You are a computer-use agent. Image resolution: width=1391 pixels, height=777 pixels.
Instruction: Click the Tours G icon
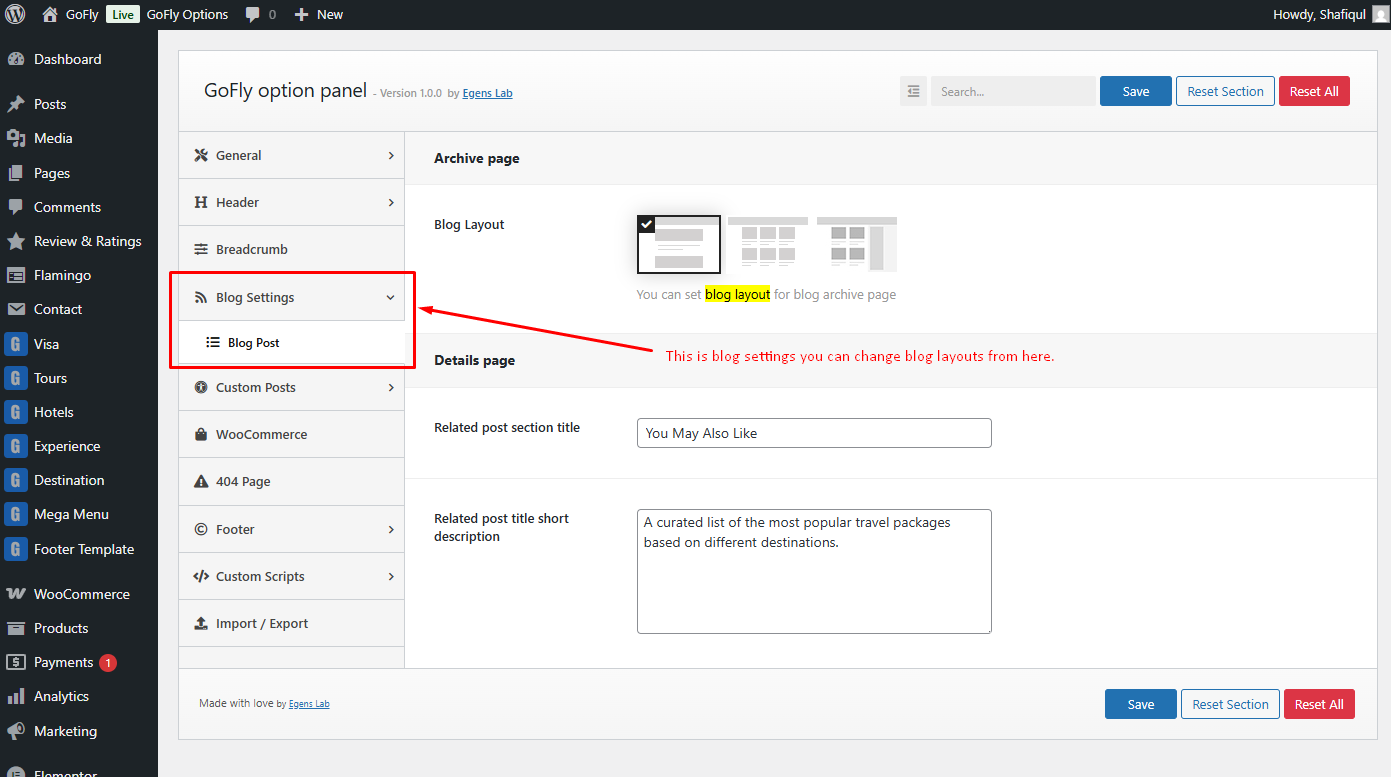click(16, 378)
